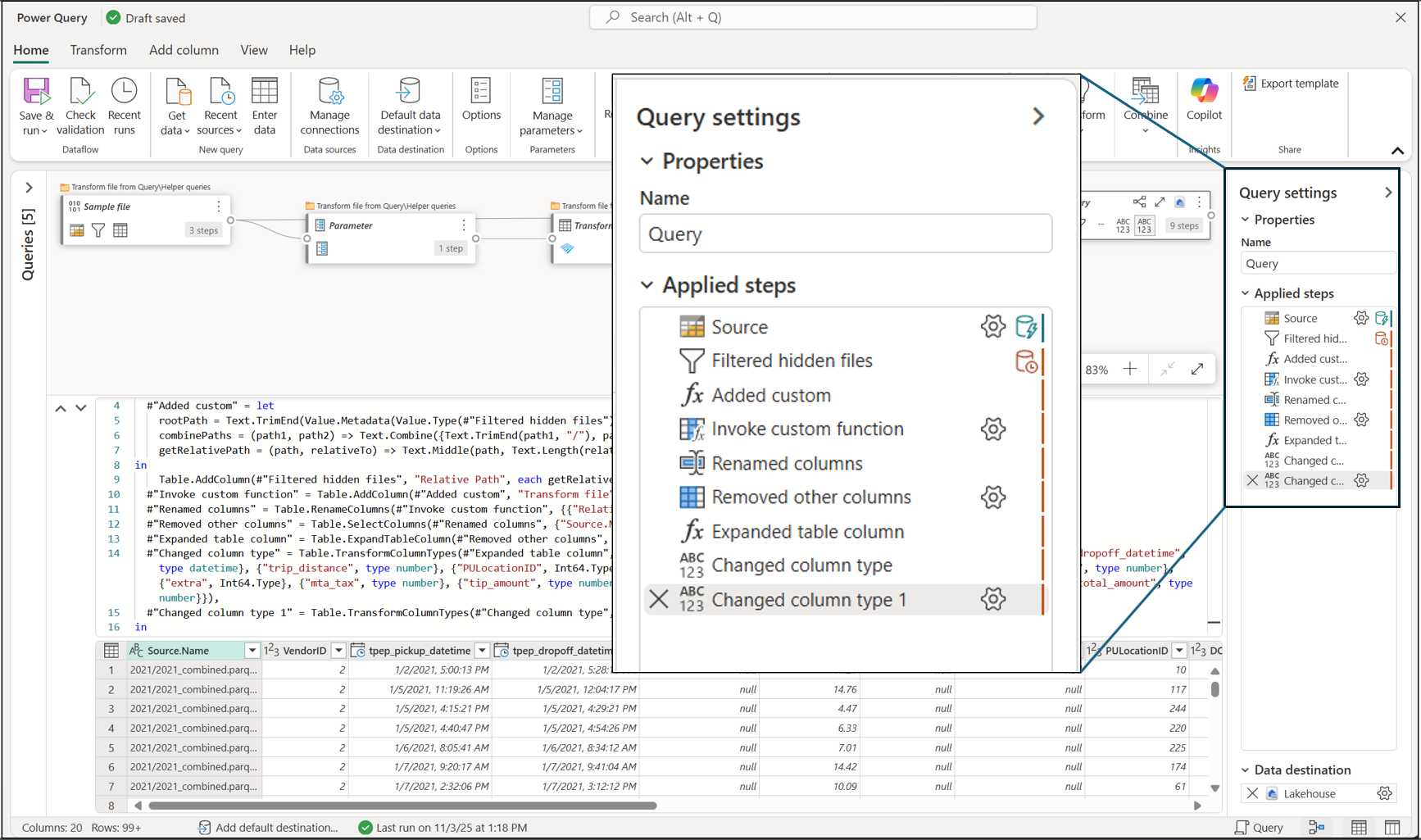This screenshot has width=1421, height=840.
Task: Click the filter step icon in Sample file node
Action: 98,230
